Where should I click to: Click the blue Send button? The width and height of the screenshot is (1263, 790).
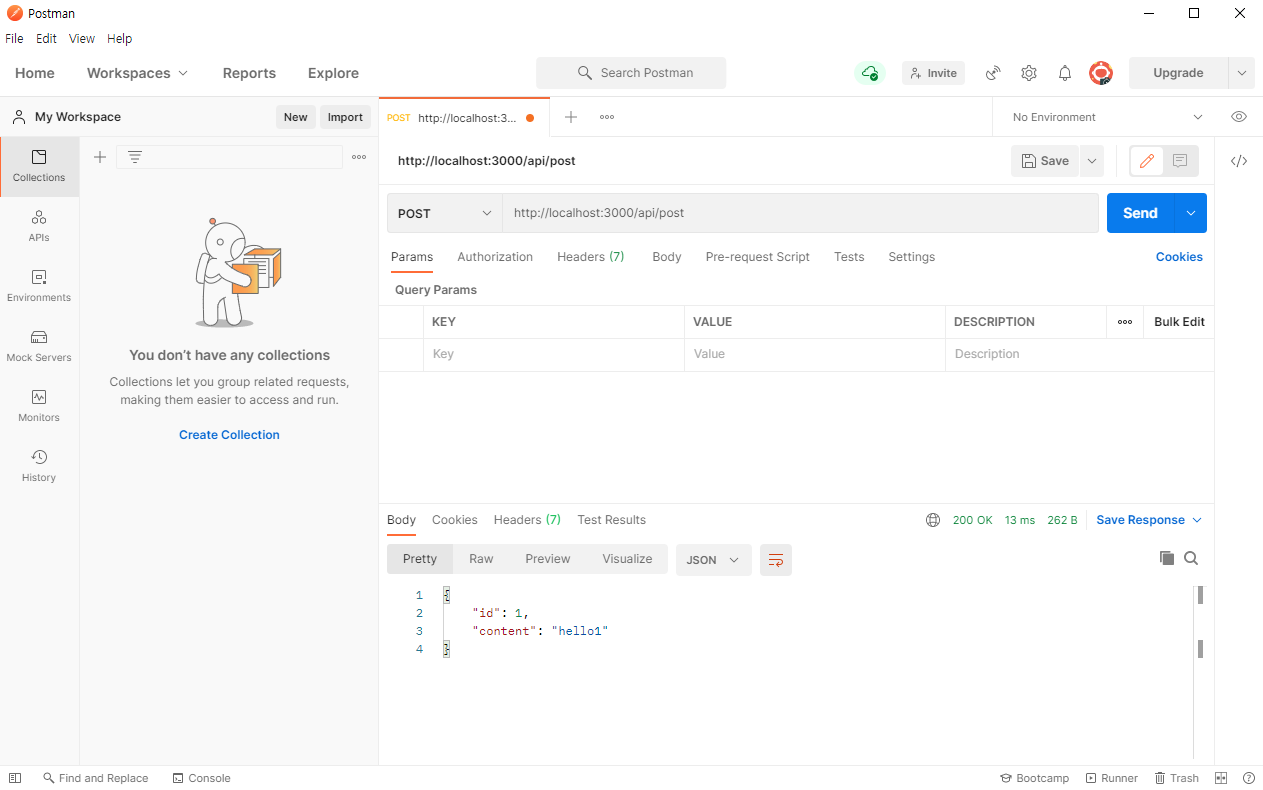(1140, 213)
